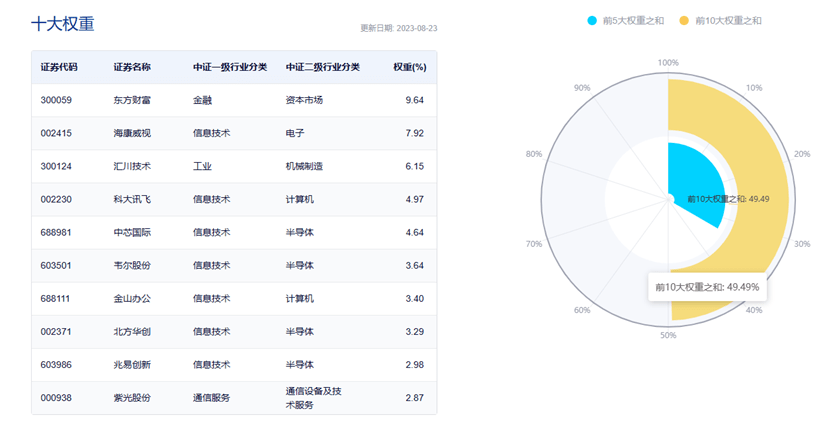The height and width of the screenshot is (444, 829).
Task: Click the blue legend dot for 前5大权重之和
Action: (593, 20)
